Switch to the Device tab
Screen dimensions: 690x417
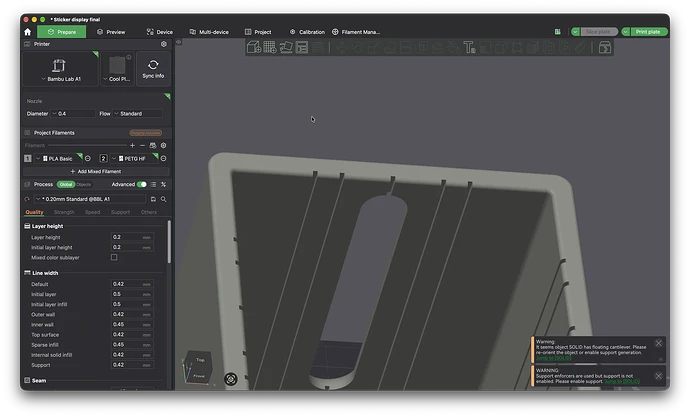(x=159, y=32)
